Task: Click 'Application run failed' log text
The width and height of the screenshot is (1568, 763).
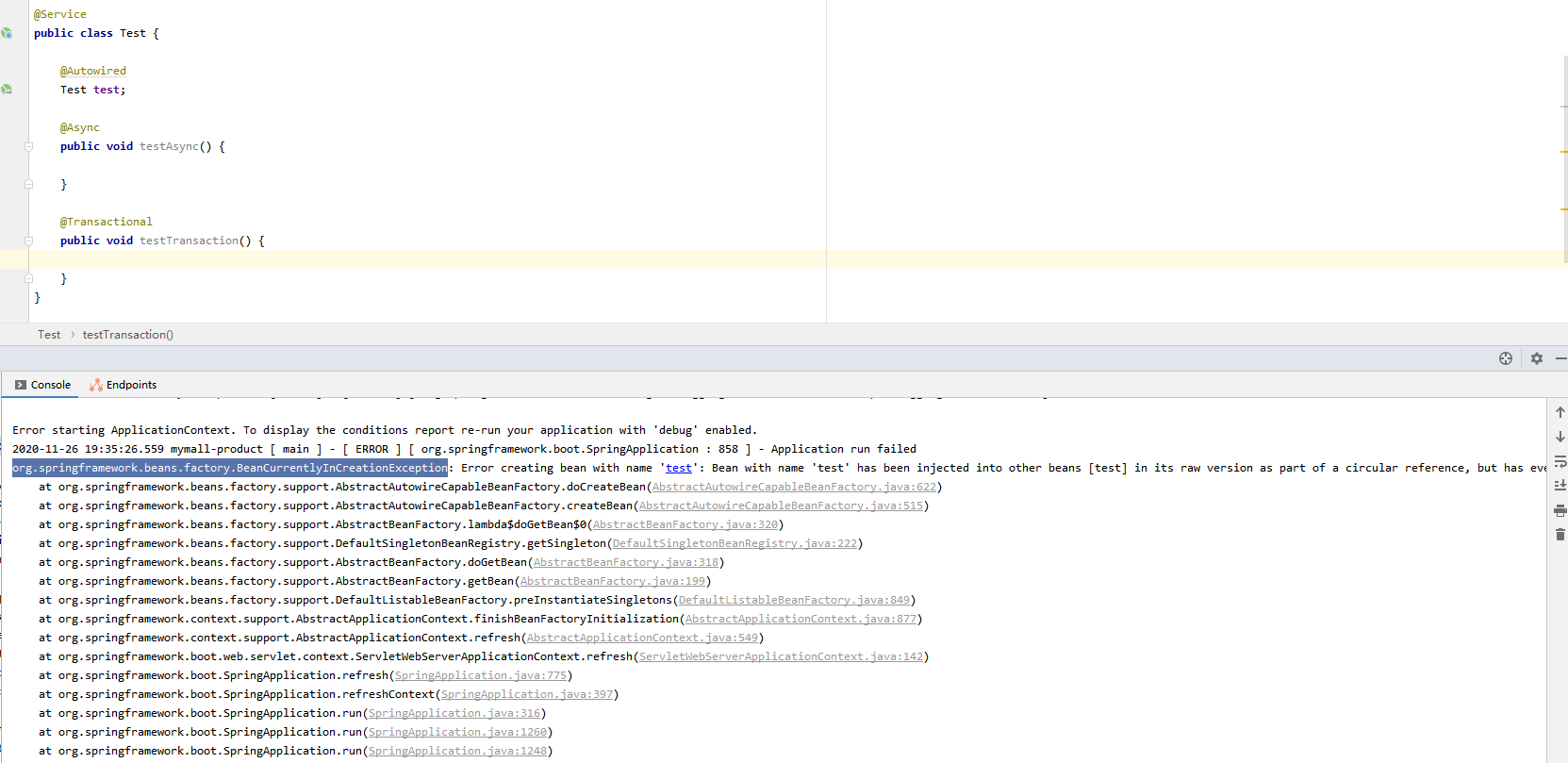Action: pyautogui.click(x=844, y=449)
